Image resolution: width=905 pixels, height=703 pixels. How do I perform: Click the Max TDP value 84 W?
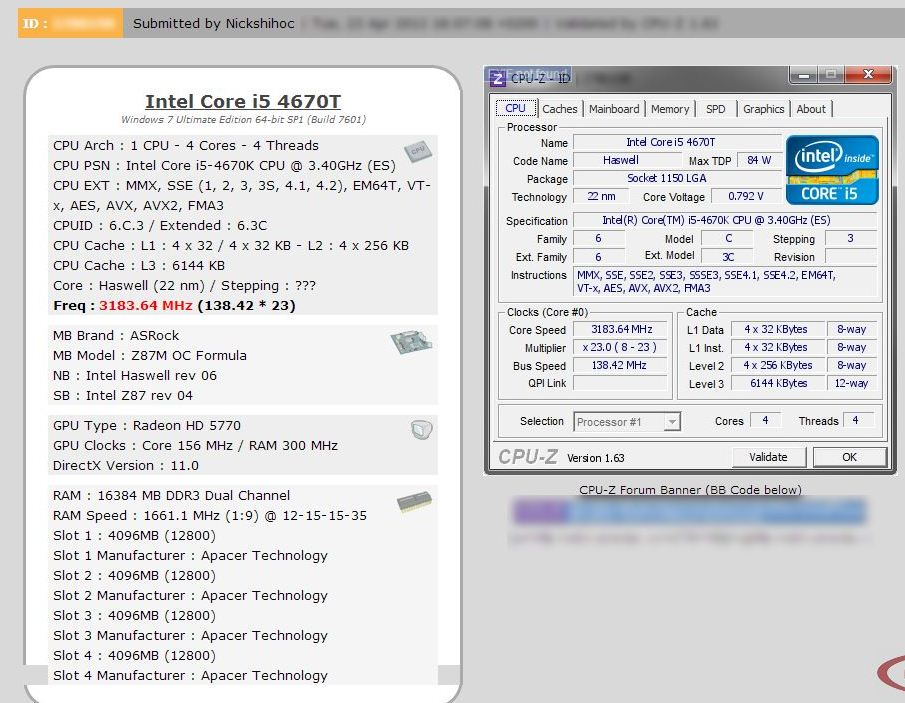(759, 160)
